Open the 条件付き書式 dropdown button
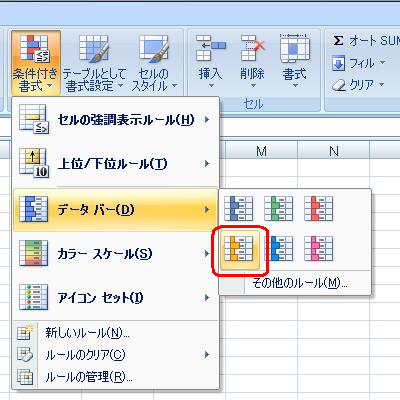 pos(36,63)
